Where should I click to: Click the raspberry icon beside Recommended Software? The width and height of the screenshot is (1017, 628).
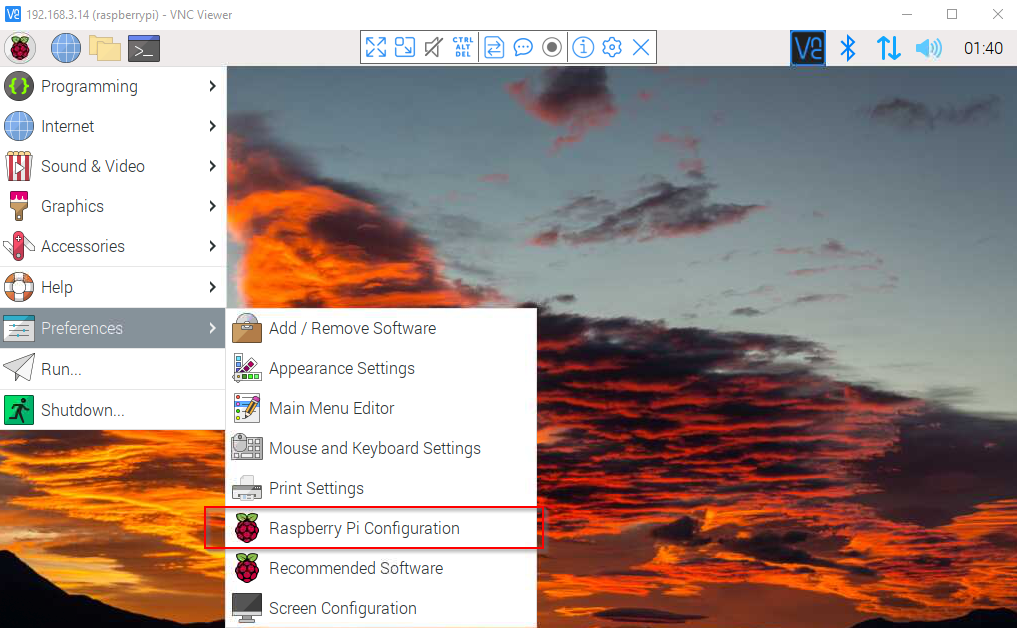coord(246,568)
